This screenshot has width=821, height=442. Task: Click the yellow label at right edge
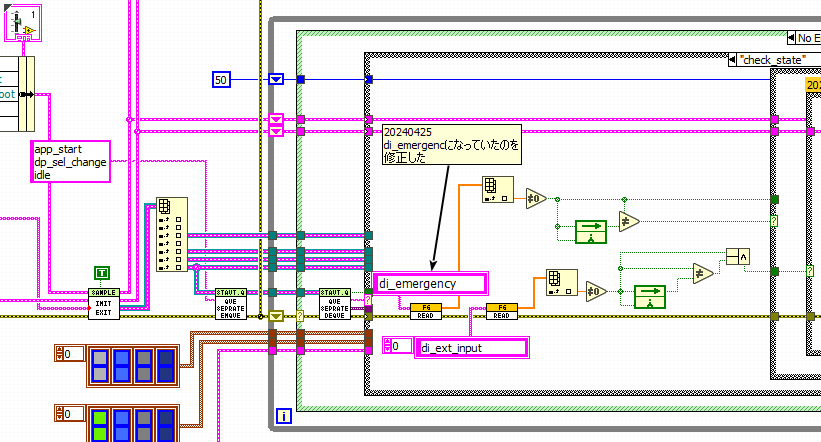(x=813, y=85)
